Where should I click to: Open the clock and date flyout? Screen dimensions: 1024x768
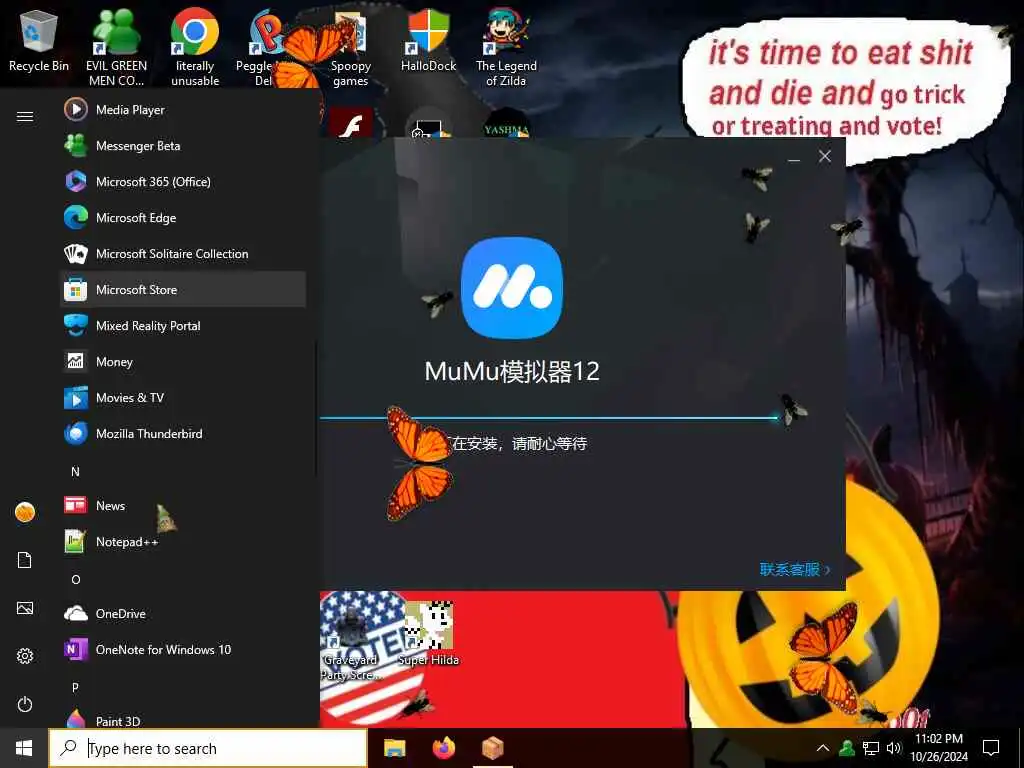coord(939,748)
